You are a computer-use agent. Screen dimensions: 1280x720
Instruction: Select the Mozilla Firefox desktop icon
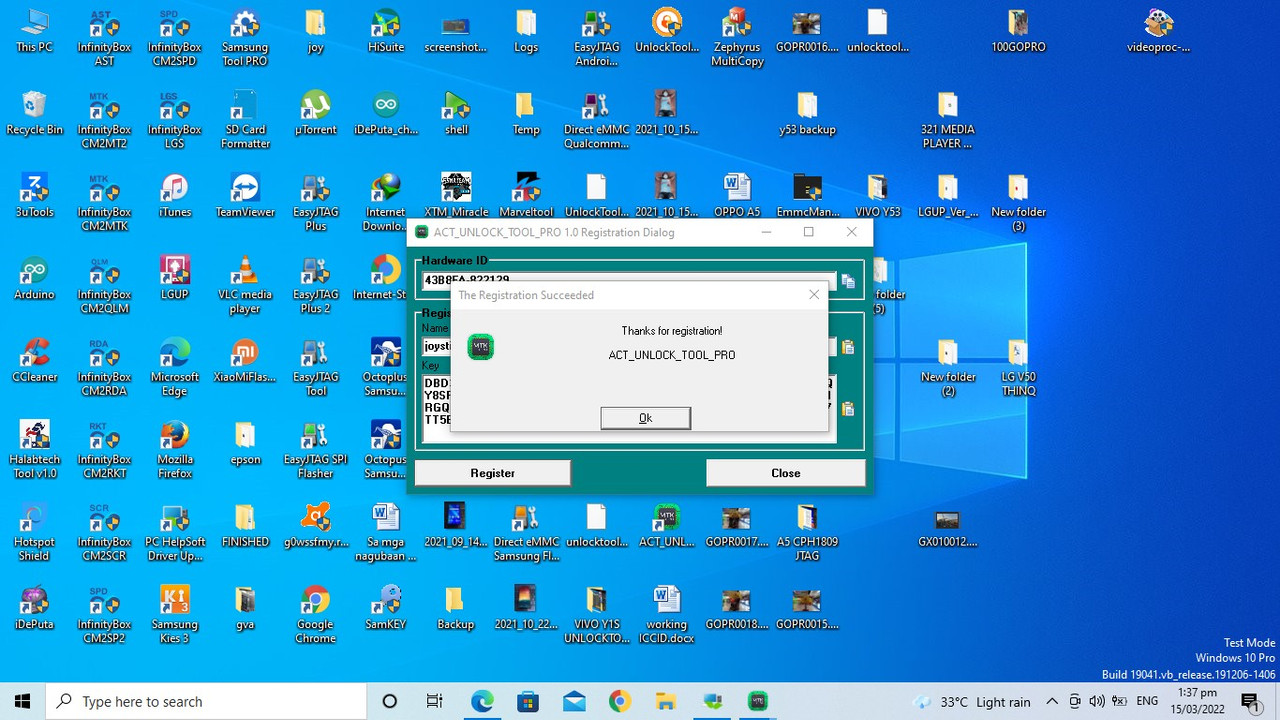point(174,451)
